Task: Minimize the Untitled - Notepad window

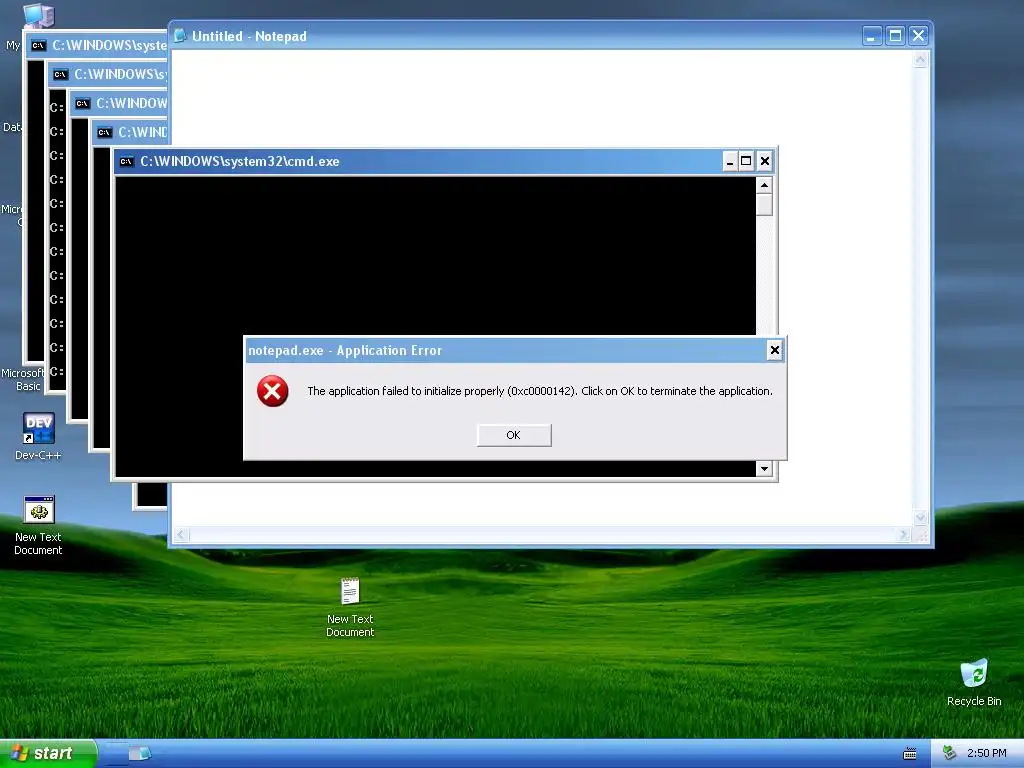Action: (872, 35)
